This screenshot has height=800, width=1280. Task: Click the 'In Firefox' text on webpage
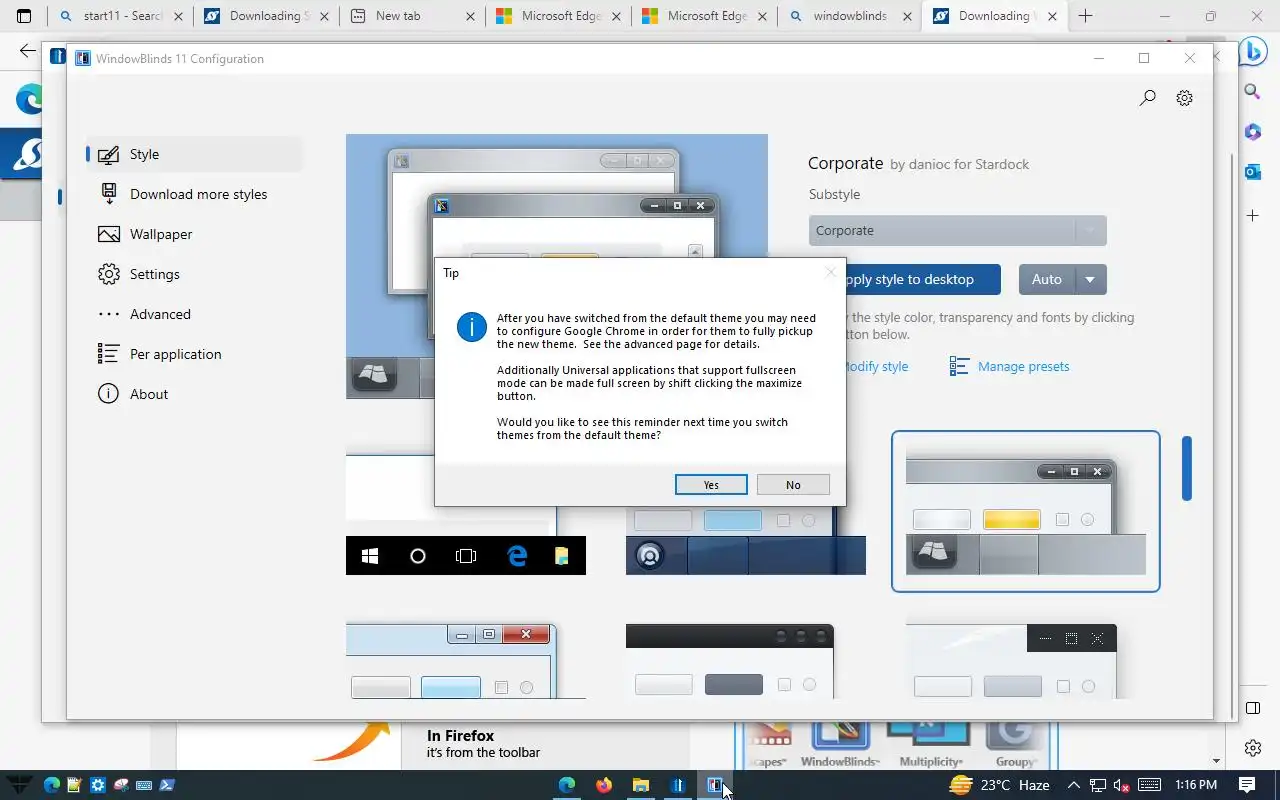tap(460, 736)
